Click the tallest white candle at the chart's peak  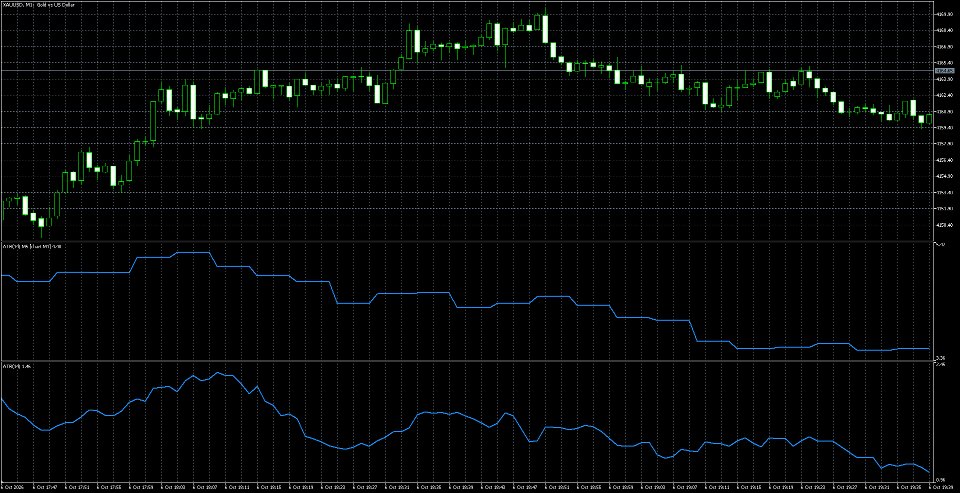pyautogui.click(x=544, y=29)
